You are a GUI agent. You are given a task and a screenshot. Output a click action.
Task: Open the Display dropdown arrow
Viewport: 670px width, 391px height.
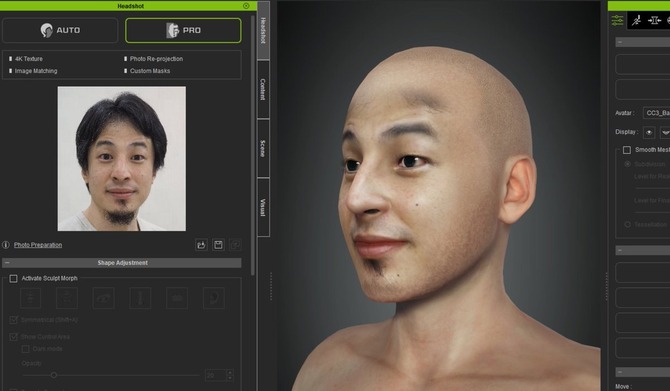pyautogui.click(x=665, y=132)
